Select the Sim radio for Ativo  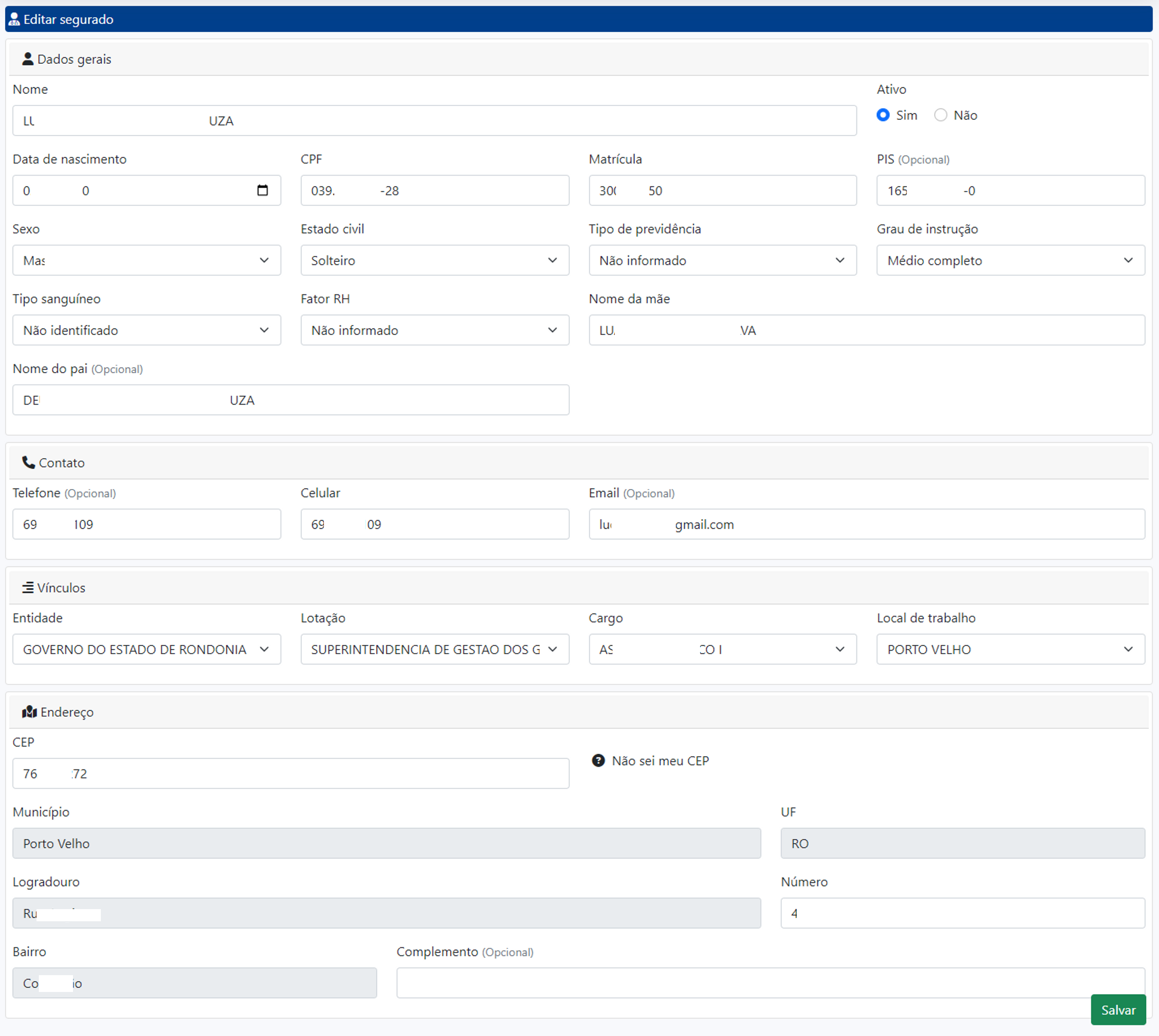coord(883,115)
